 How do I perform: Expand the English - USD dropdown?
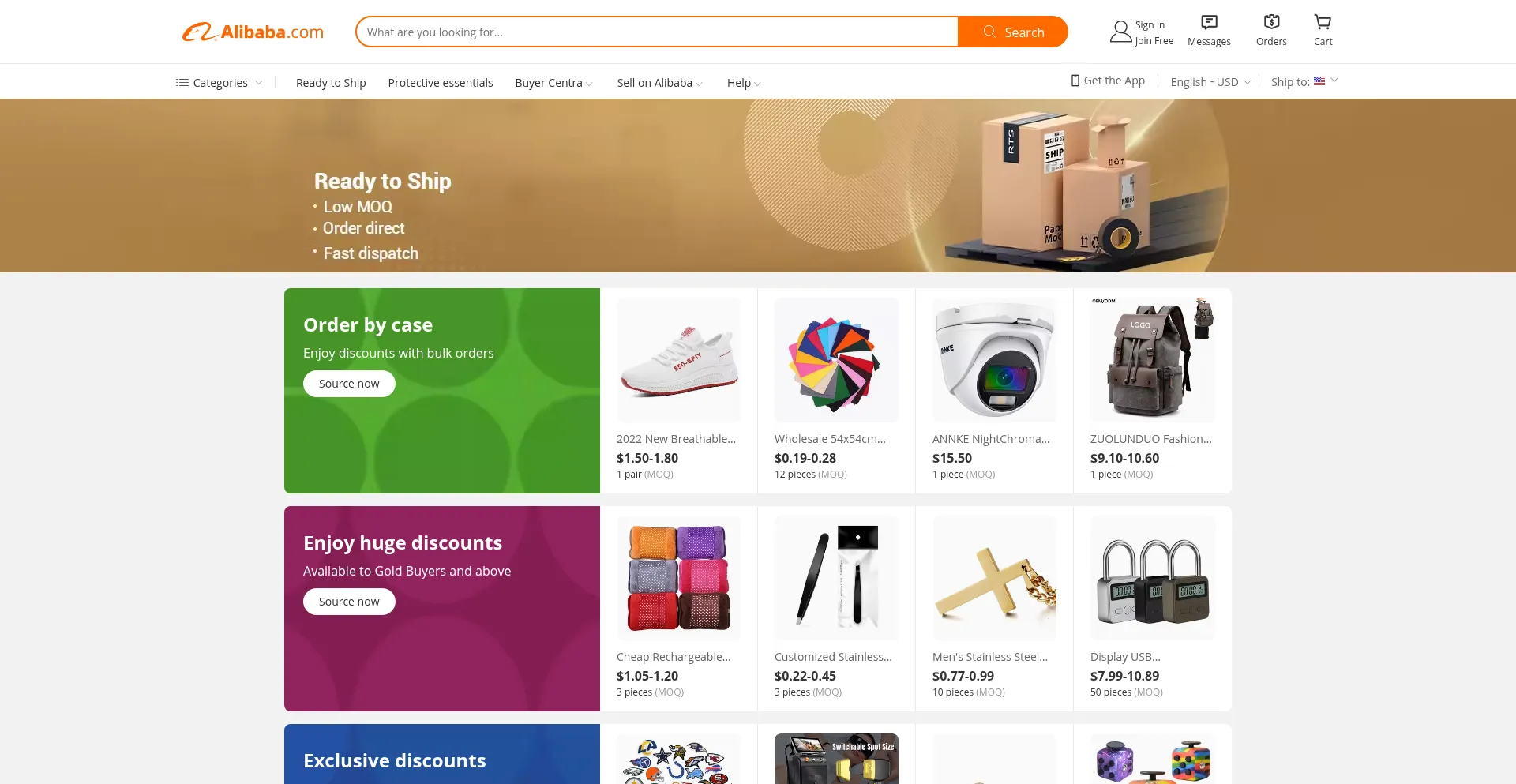point(1210,82)
